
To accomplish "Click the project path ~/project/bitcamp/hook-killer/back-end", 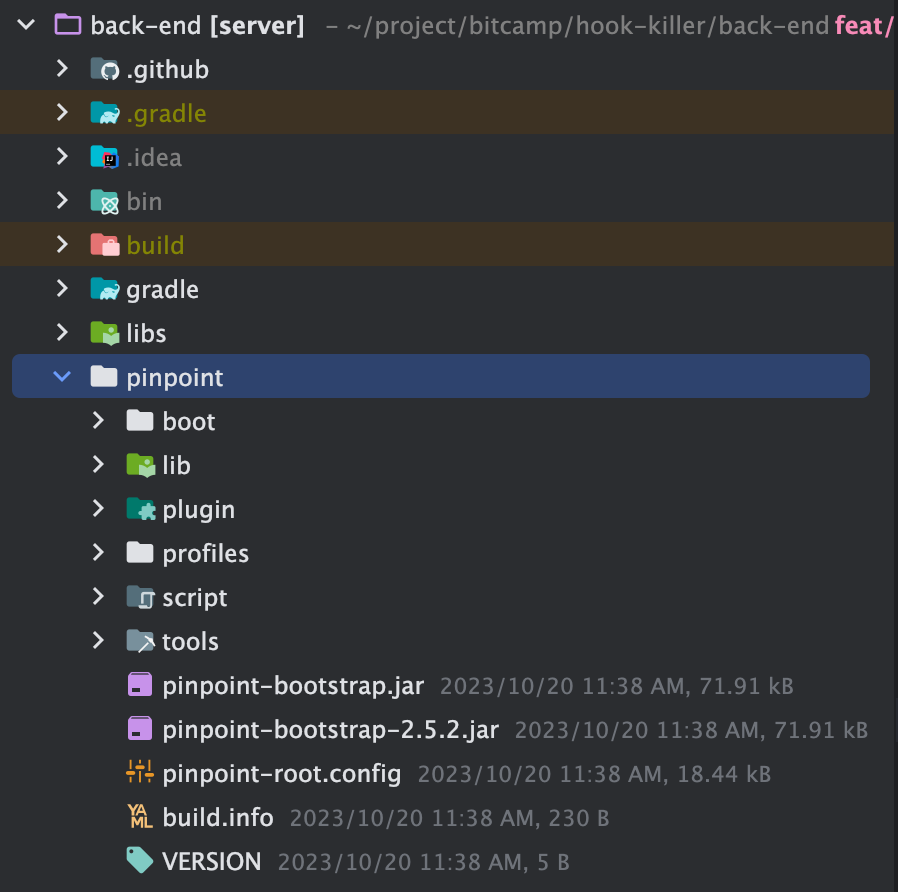I will coord(587,26).
